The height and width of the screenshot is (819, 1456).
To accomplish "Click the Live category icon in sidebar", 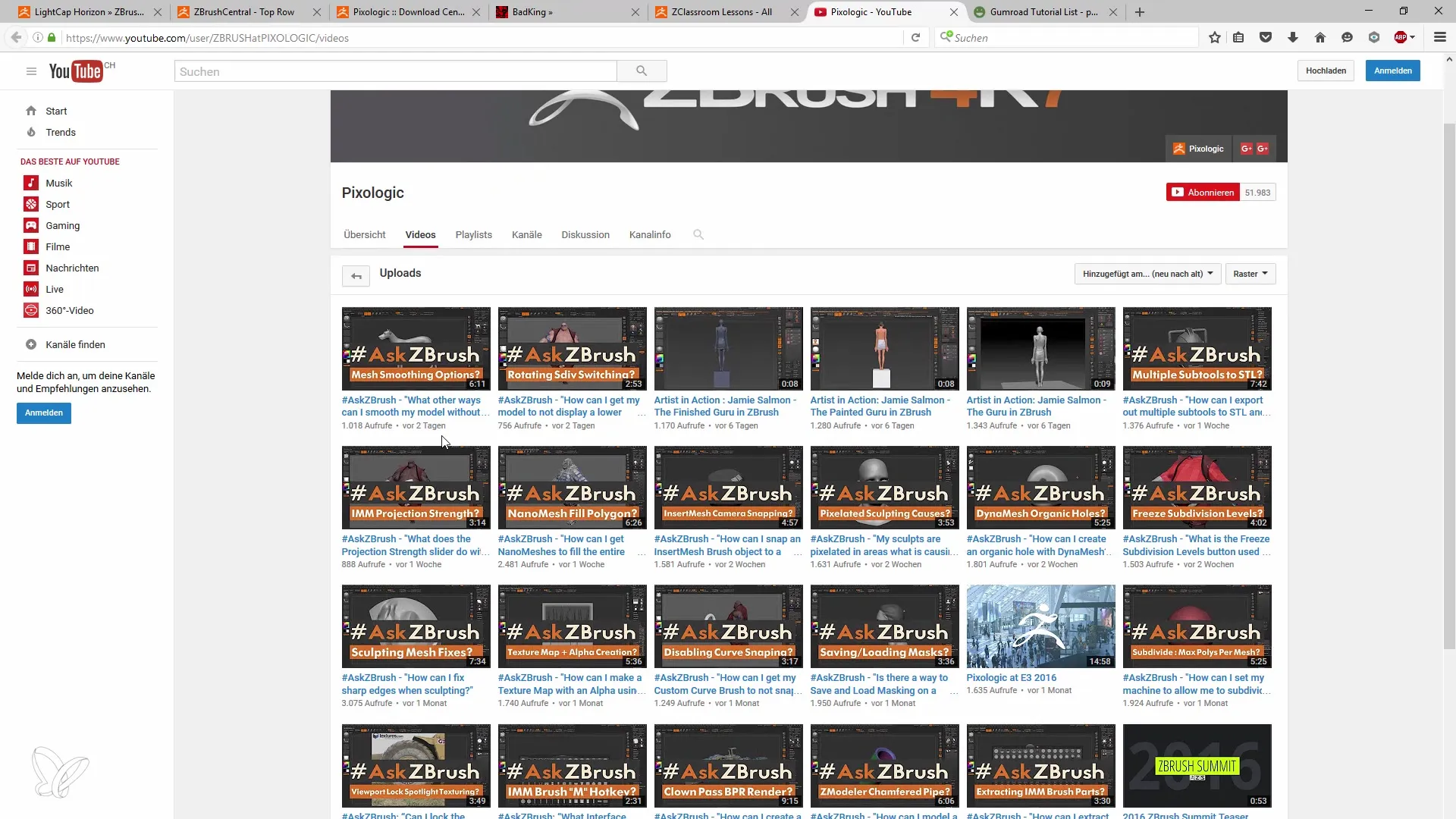I will [x=30, y=289].
